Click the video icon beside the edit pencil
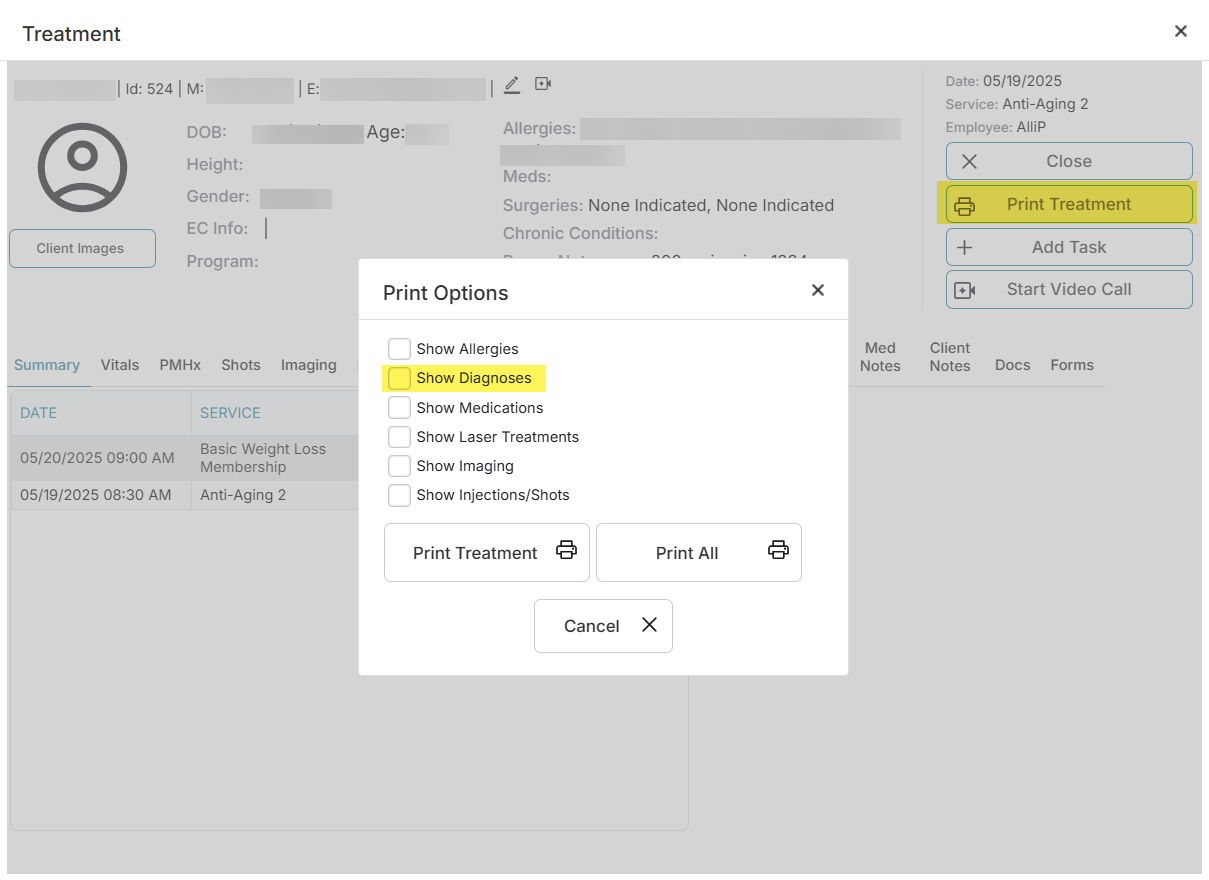 pyautogui.click(x=542, y=84)
